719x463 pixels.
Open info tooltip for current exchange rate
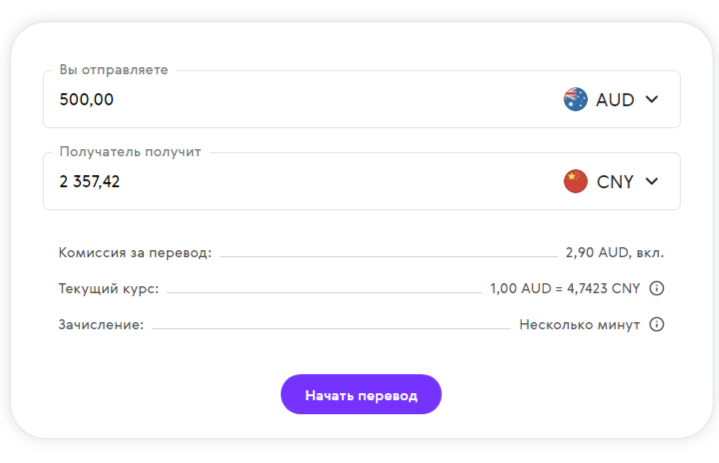pos(657,289)
